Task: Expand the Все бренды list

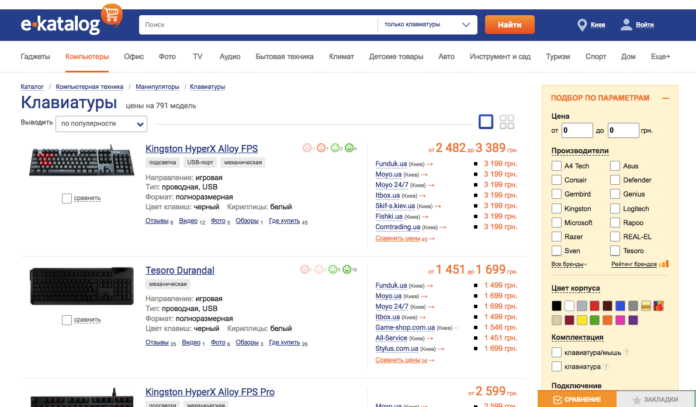Action: pos(569,264)
